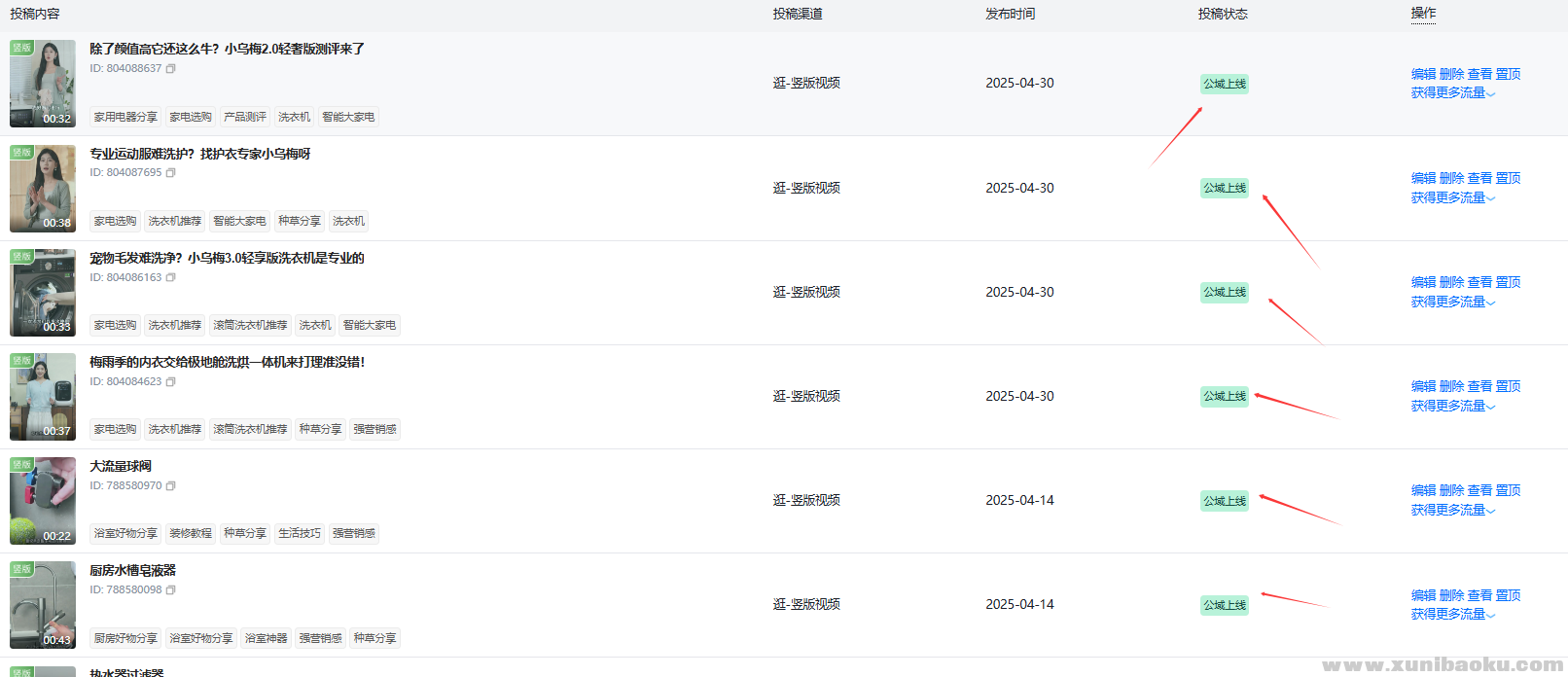Click copy icon beside ID 804086163
This screenshot has height=677, width=1568.
(x=171, y=278)
